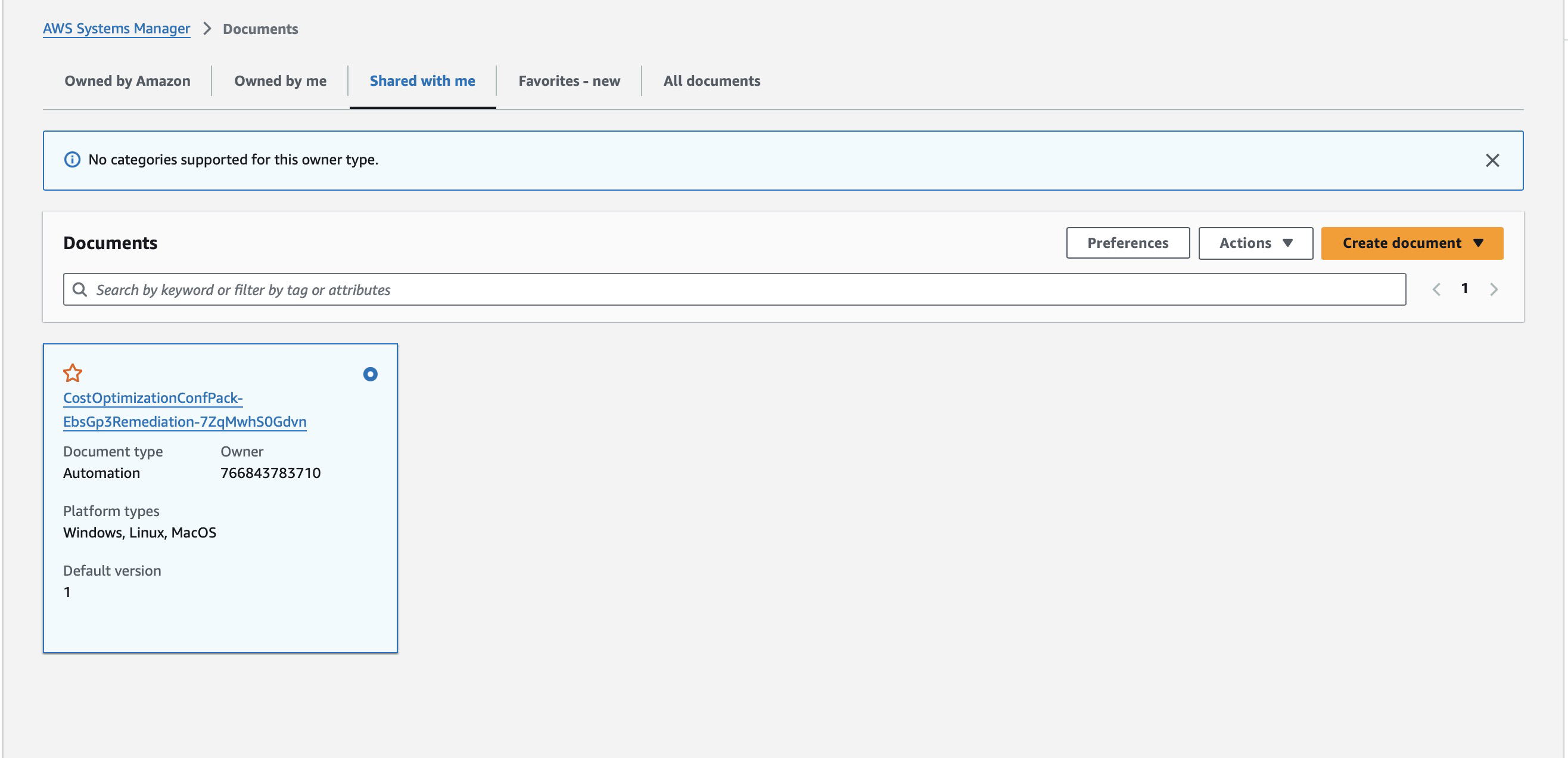
Task: Open the Favorites - new tab
Action: coord(568,81)
